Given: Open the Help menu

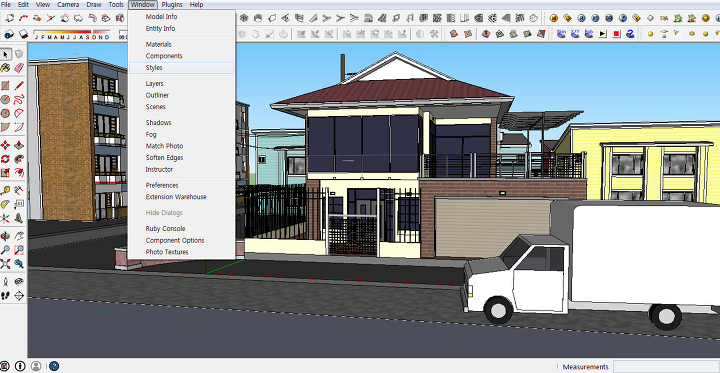Looking at the screenshot, I should pyautogui.click(x=196, y=5).
